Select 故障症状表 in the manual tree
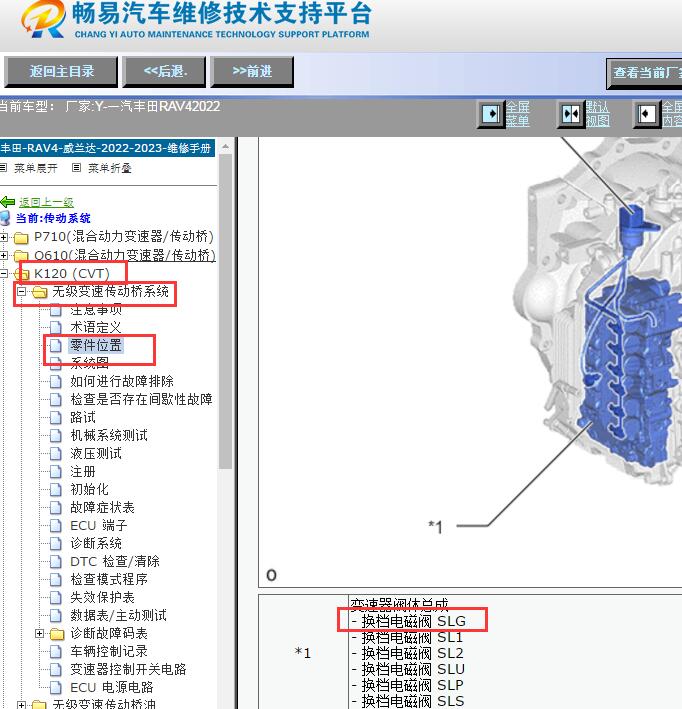Screen dimensions: 682x709 tap(102, 508)
